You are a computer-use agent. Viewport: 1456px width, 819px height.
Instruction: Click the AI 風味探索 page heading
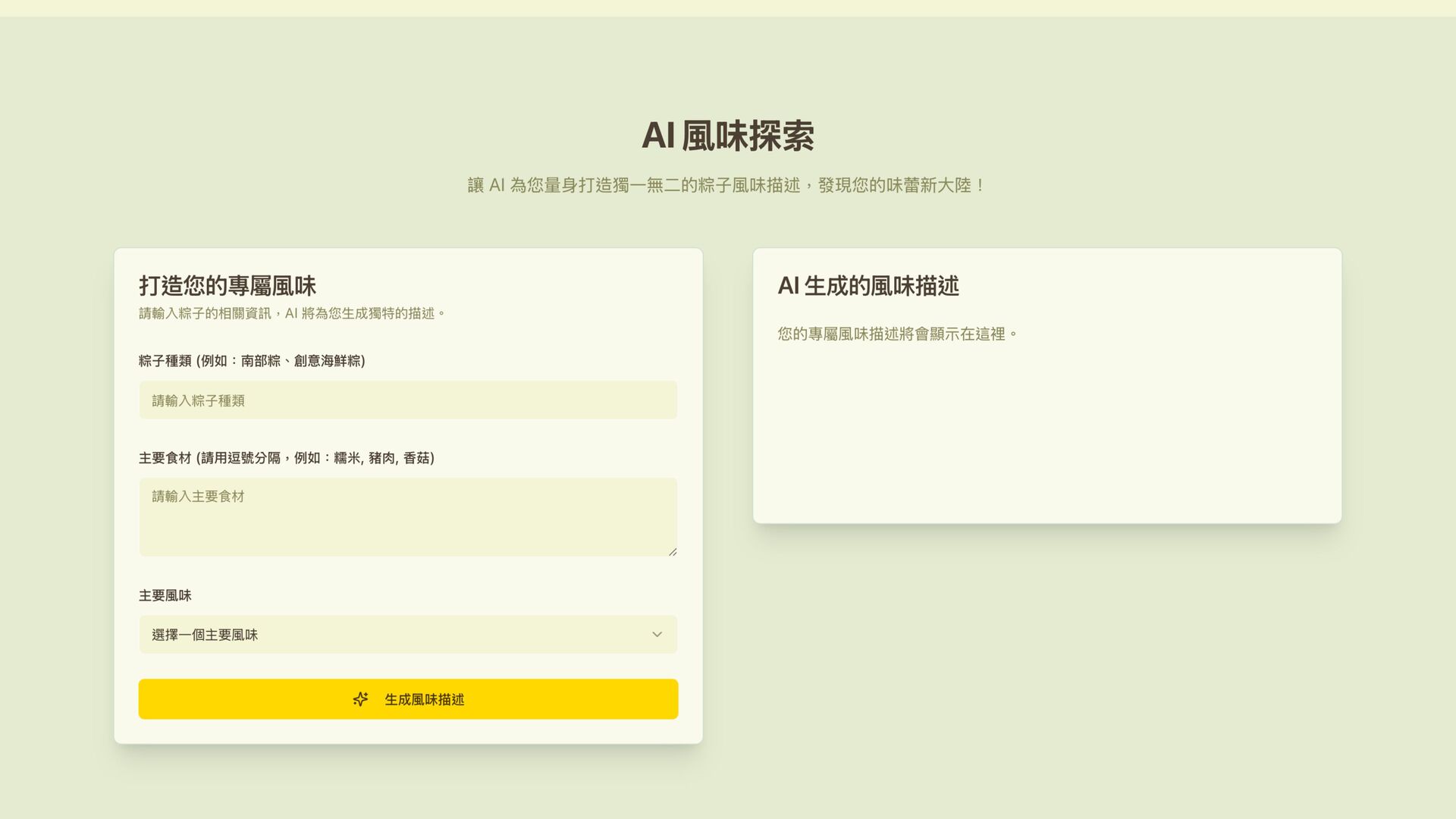(x=727, y=136)
